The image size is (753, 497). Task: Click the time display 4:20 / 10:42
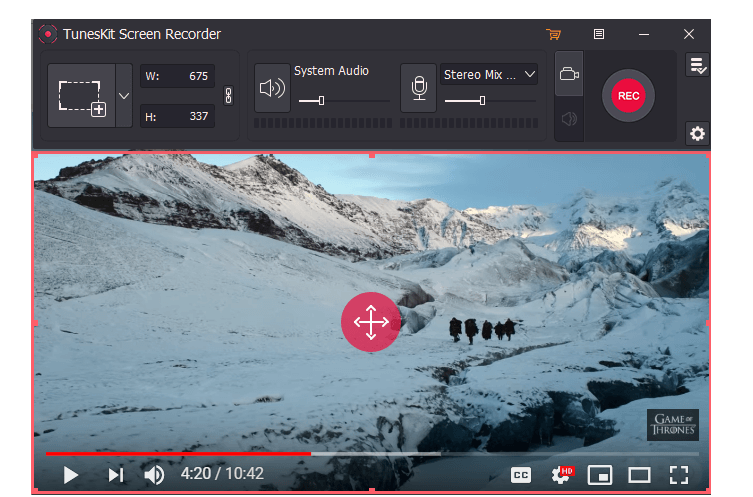(222, 474)
